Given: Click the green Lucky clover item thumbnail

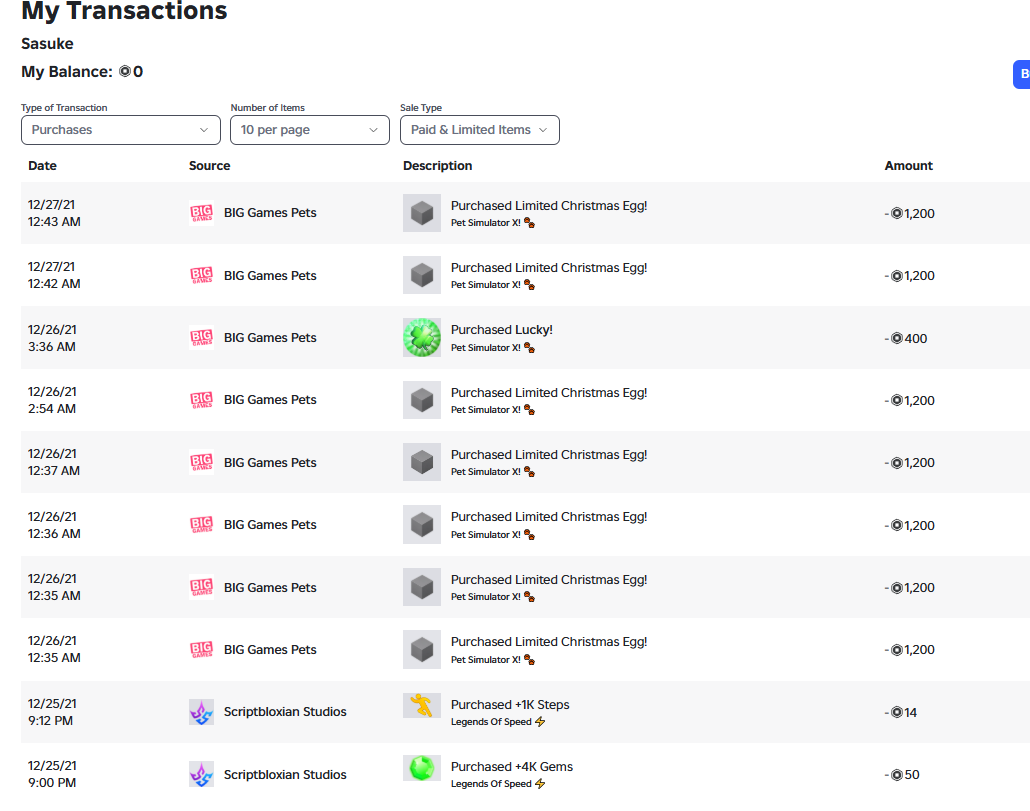Looking at the screenshot, I should [422, 338].
